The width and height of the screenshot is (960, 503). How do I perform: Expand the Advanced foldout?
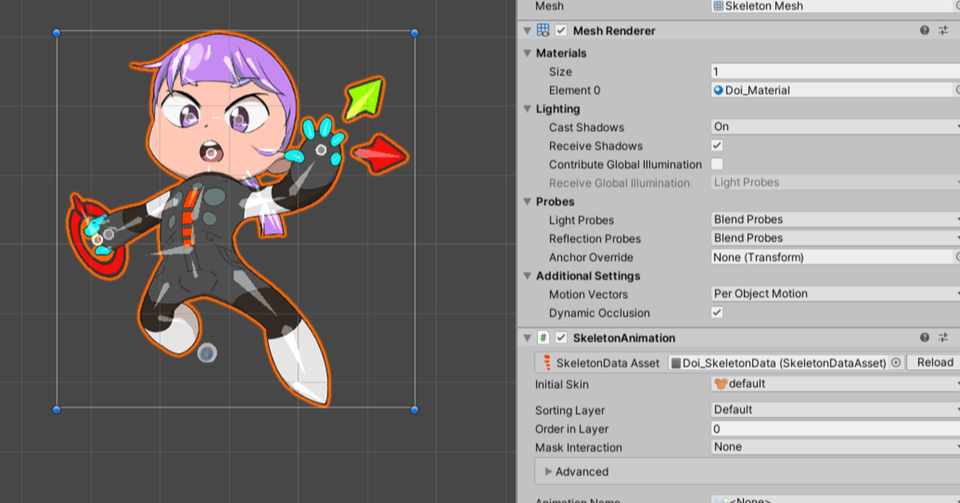point(549,472)
